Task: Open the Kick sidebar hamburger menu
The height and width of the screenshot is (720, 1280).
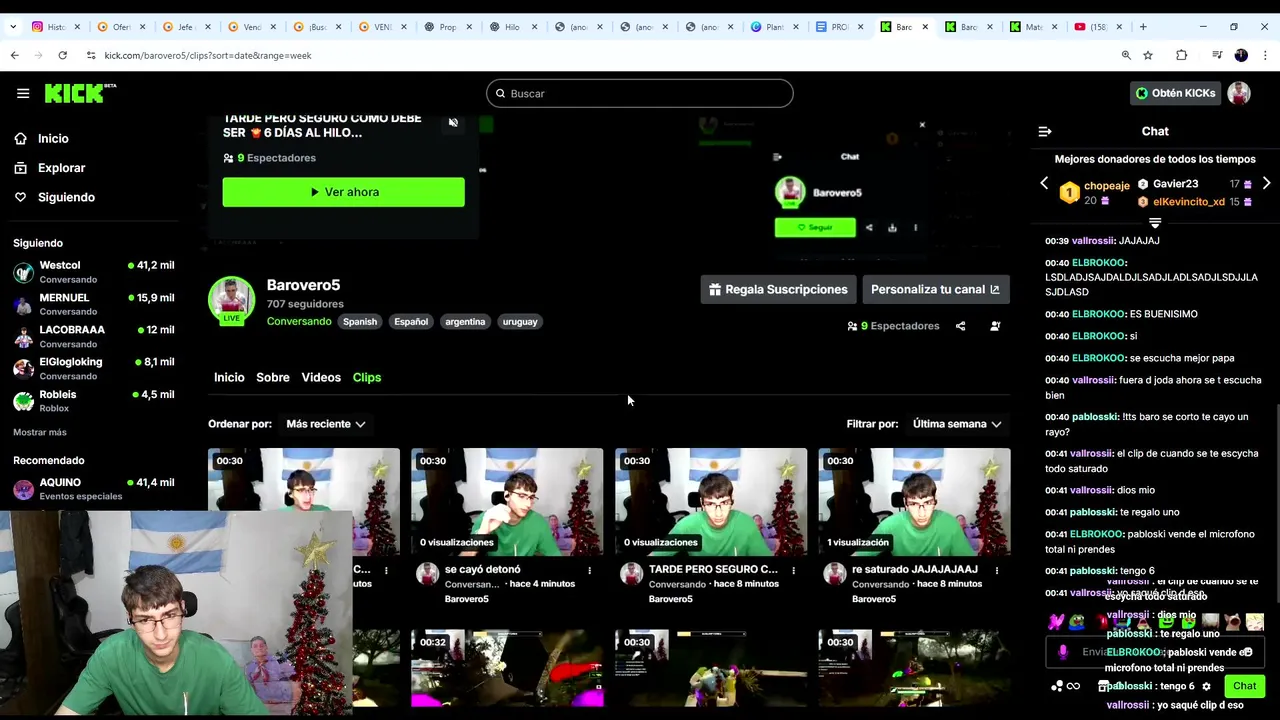Action: point(23,93)
